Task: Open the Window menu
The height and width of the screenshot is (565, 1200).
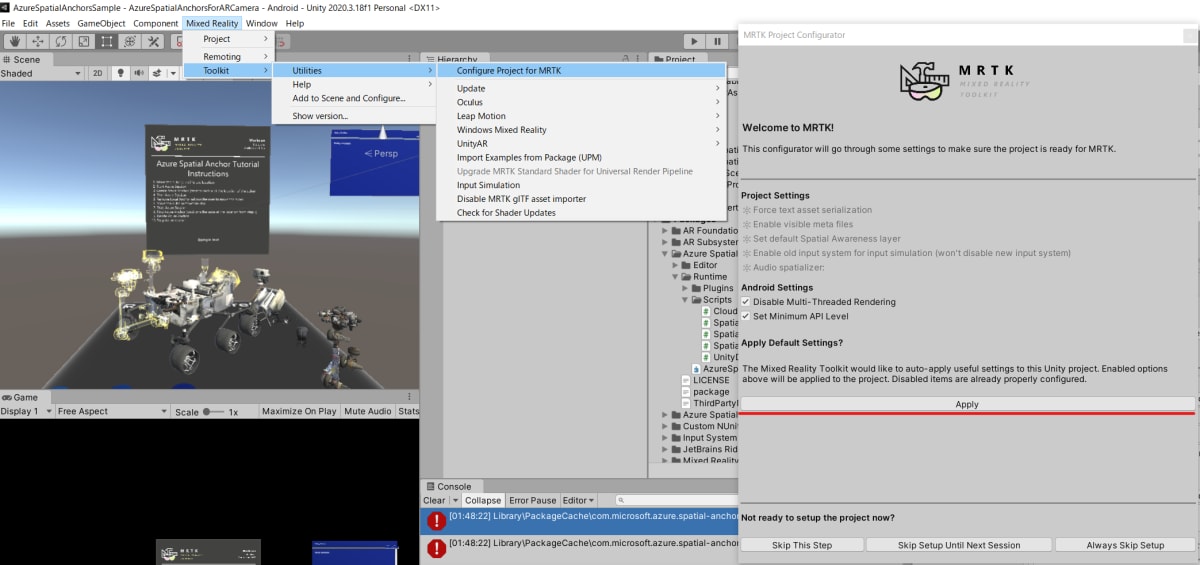Action: [x=262, y=23]
